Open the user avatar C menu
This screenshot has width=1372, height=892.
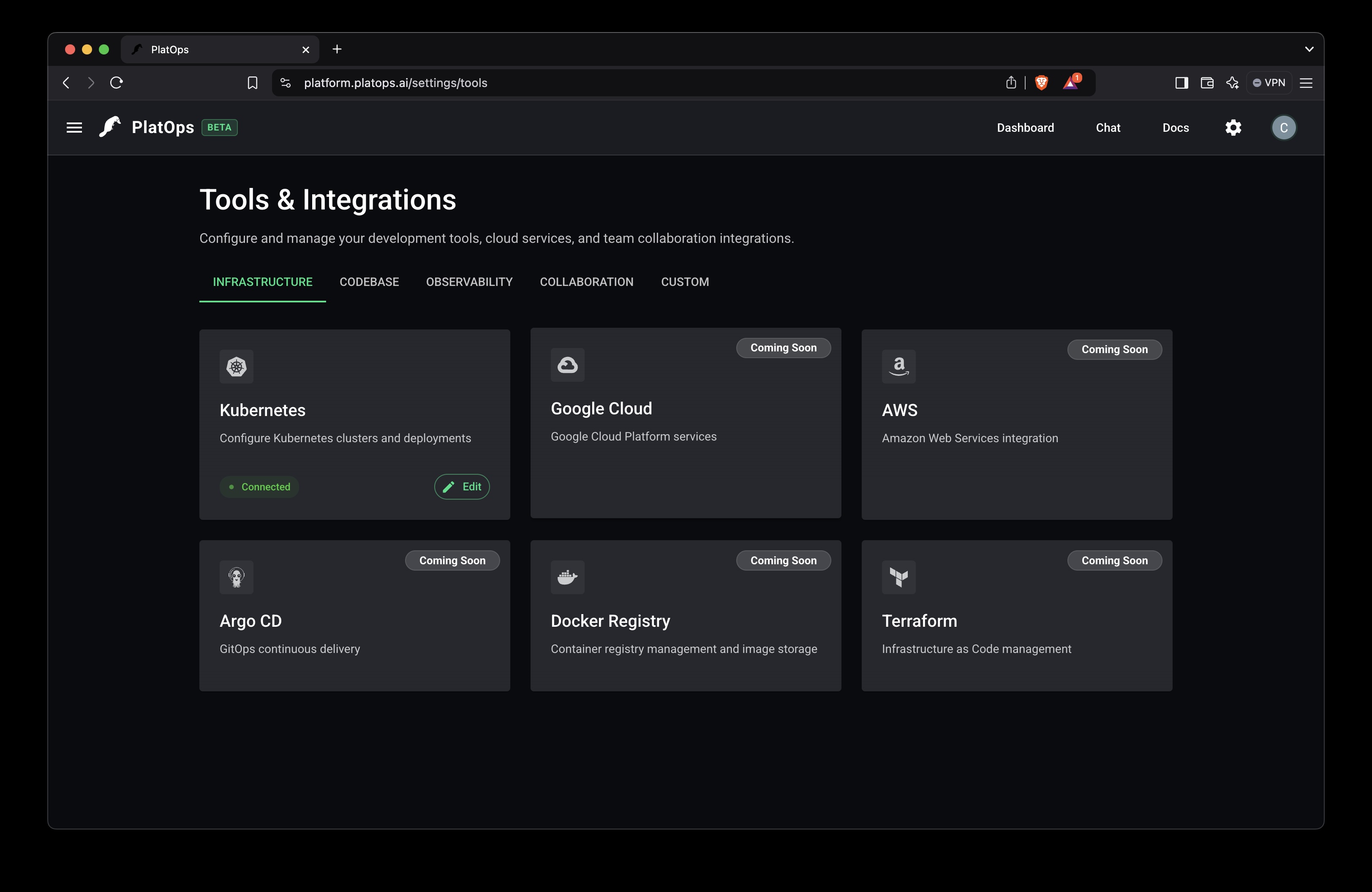click(1284, 128)
